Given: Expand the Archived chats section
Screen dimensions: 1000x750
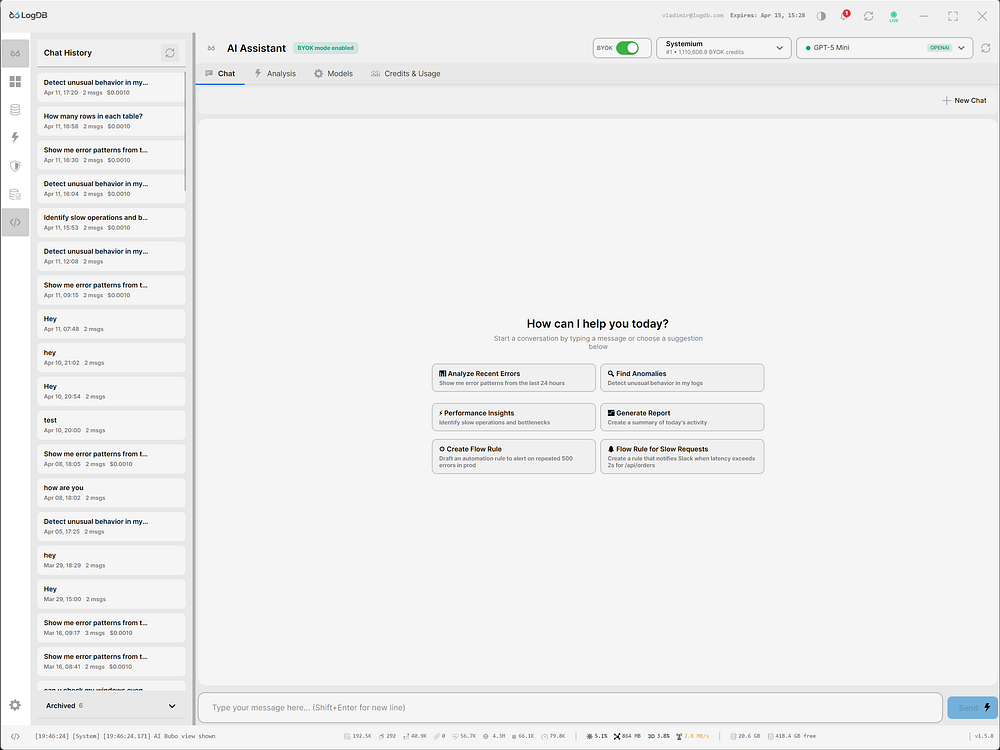Looking at the screenshot, I should 111,705.
